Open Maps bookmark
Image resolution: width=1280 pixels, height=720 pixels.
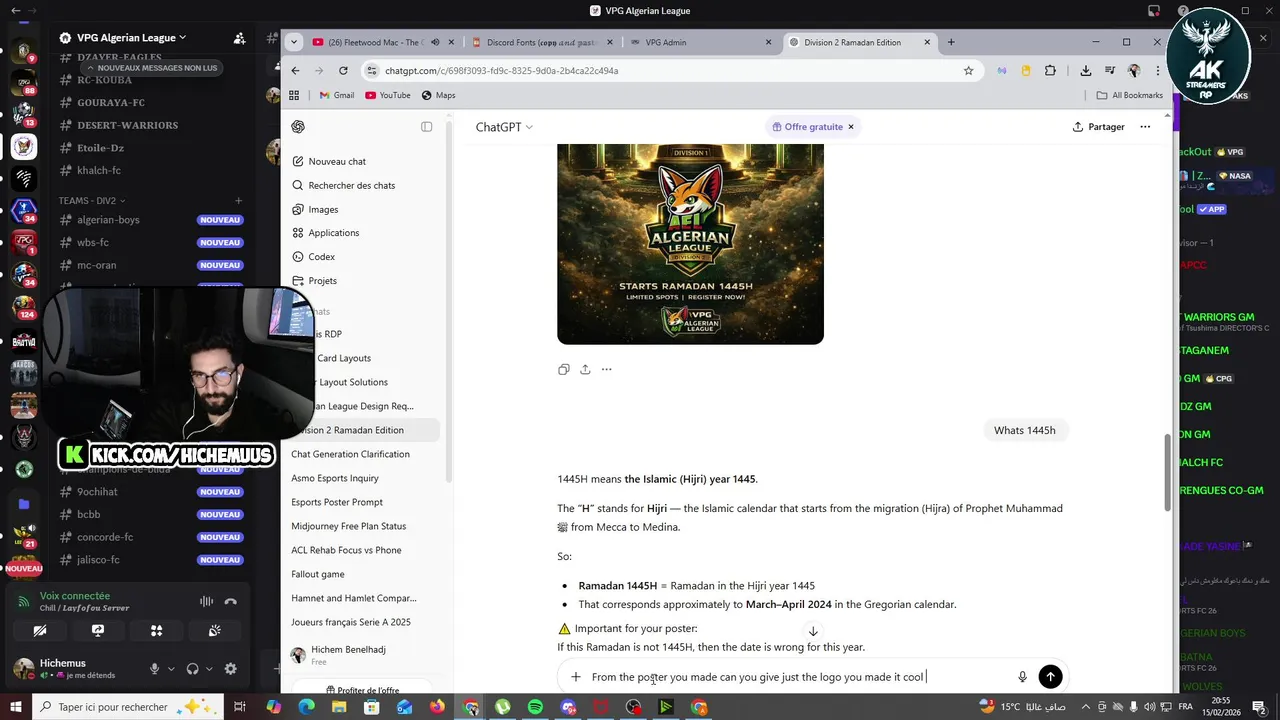coord(438,95)
